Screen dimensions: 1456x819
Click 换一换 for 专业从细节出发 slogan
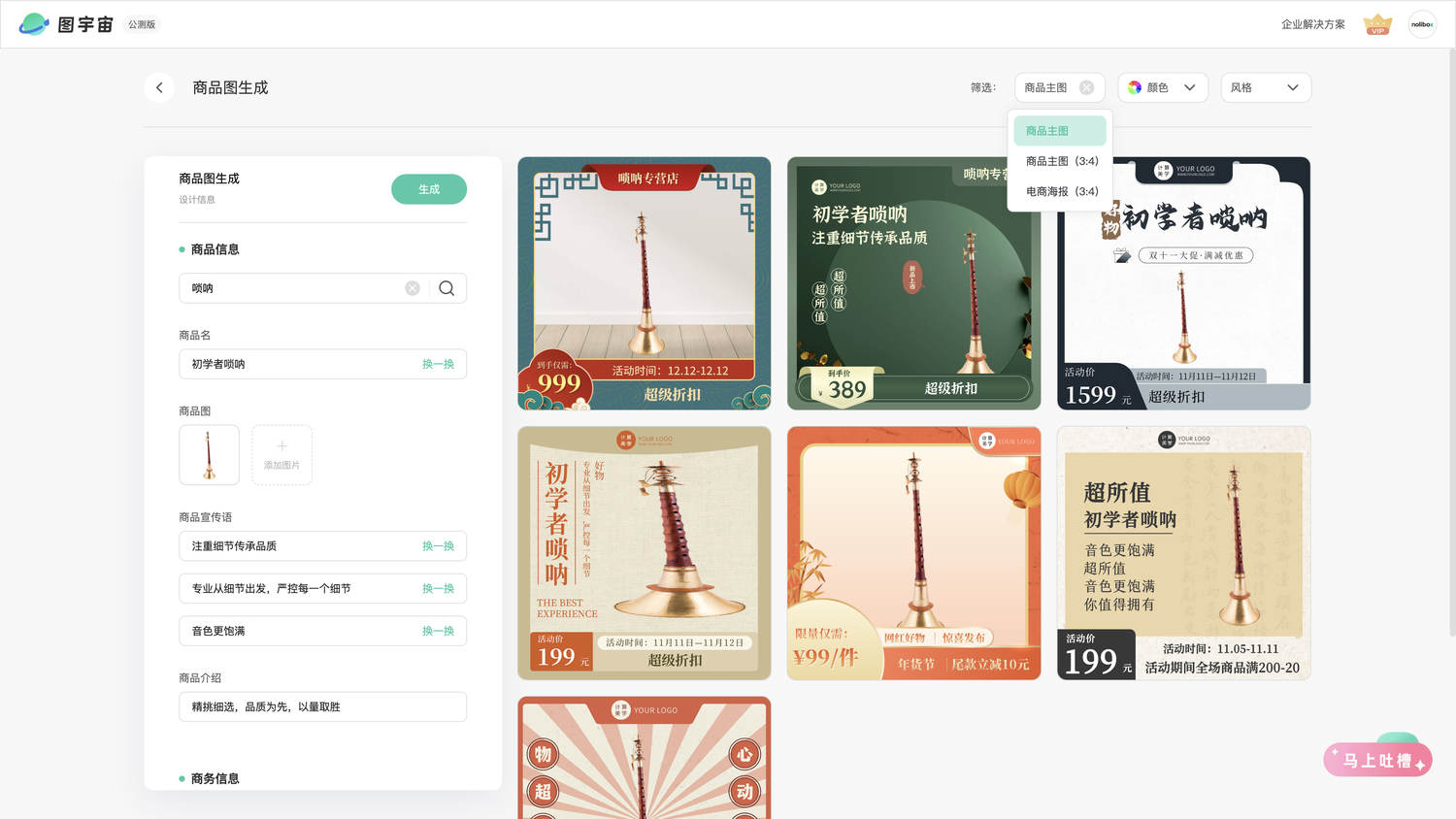(438, 589)
